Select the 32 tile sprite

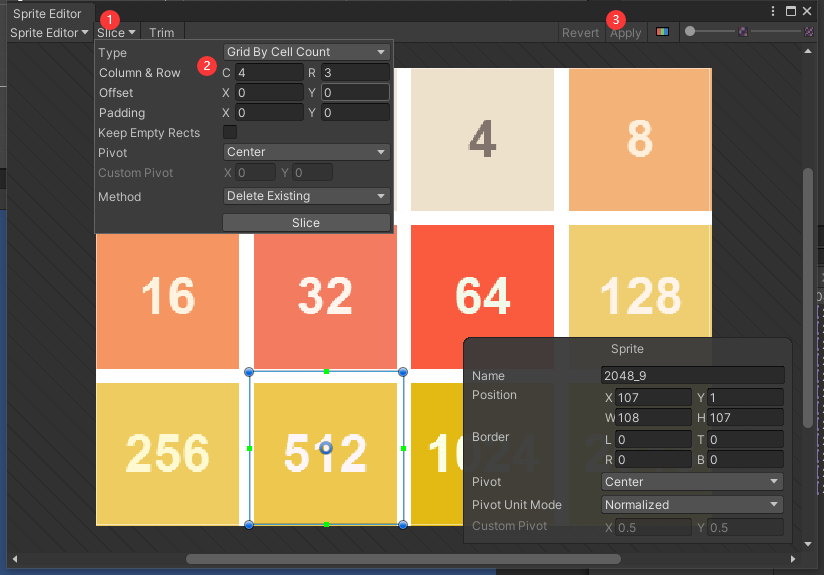tap(325, 301)
